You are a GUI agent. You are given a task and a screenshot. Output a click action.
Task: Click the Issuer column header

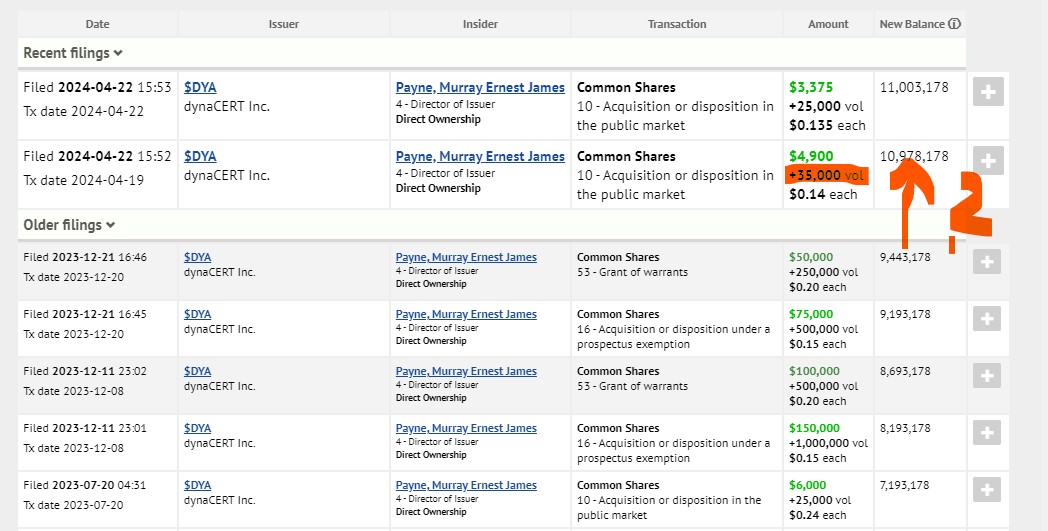click(283, 24)
